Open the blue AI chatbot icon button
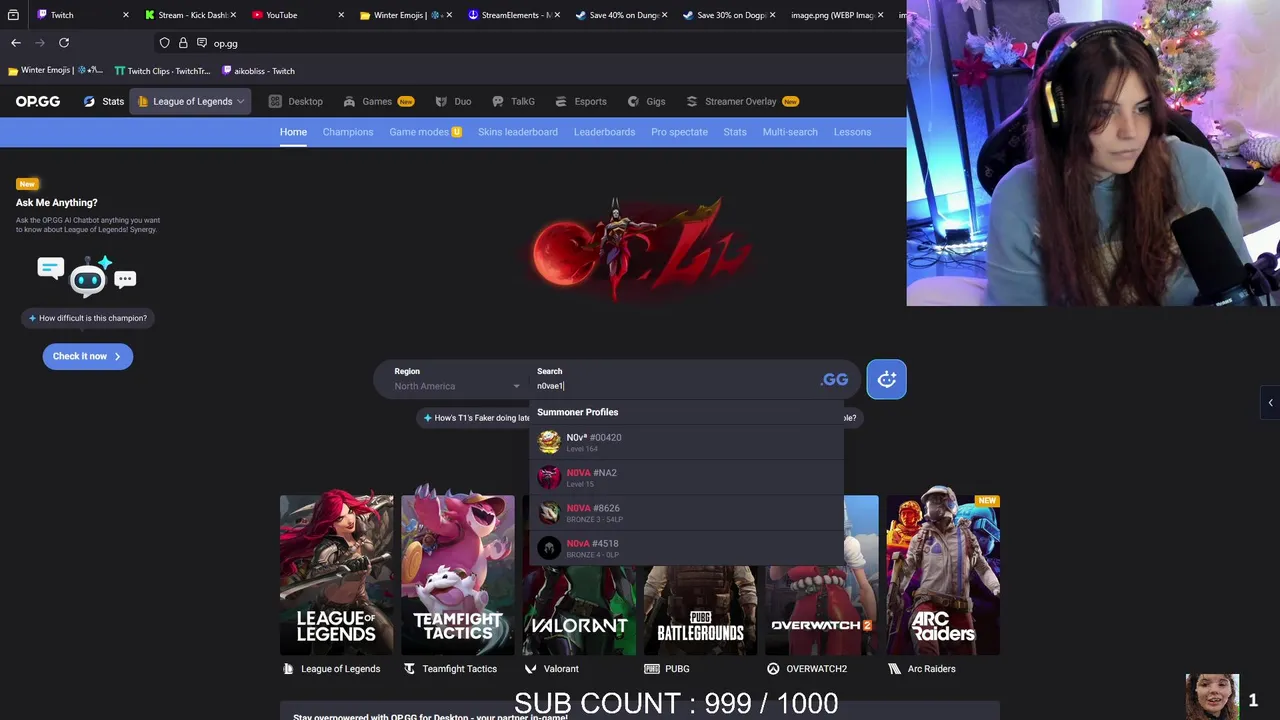The image size is (1280, 720). pyautogui.click(x=886, y=379)
